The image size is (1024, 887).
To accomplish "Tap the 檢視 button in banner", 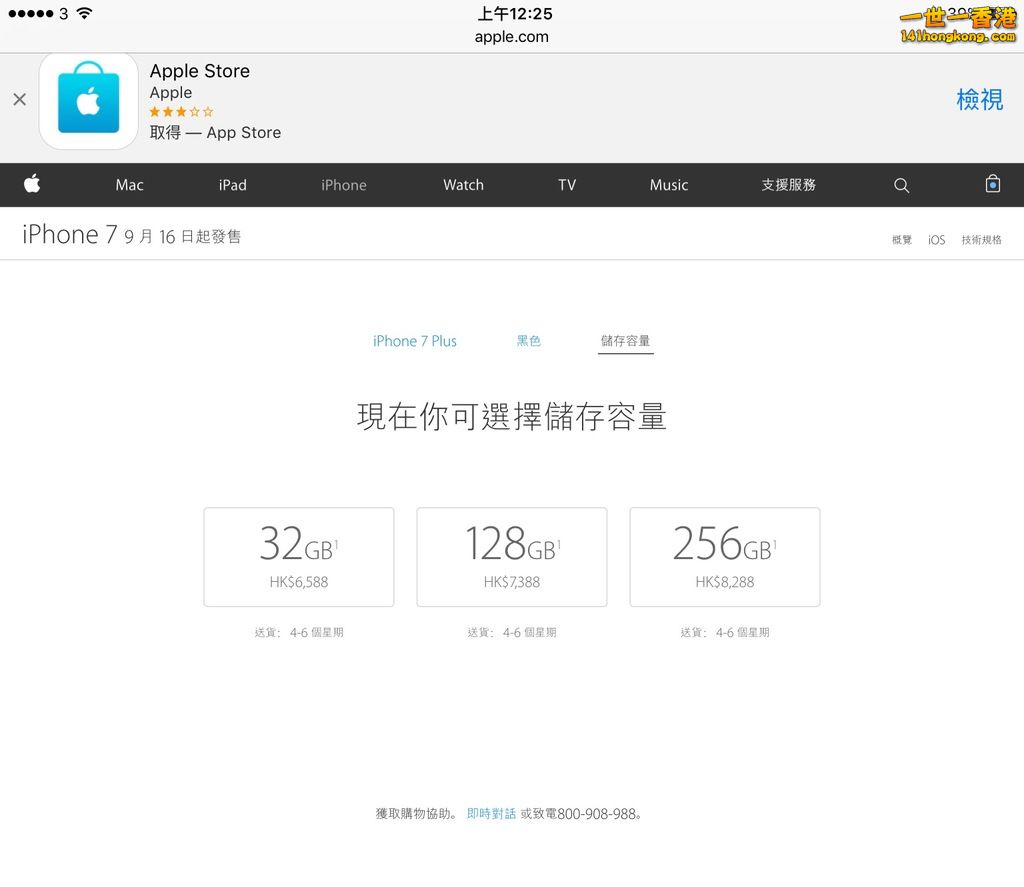I will (x=979, y=100).
